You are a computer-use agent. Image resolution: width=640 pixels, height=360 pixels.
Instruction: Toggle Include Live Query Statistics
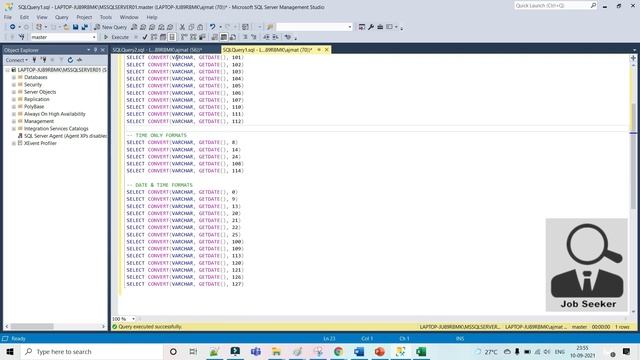point(193,37)
